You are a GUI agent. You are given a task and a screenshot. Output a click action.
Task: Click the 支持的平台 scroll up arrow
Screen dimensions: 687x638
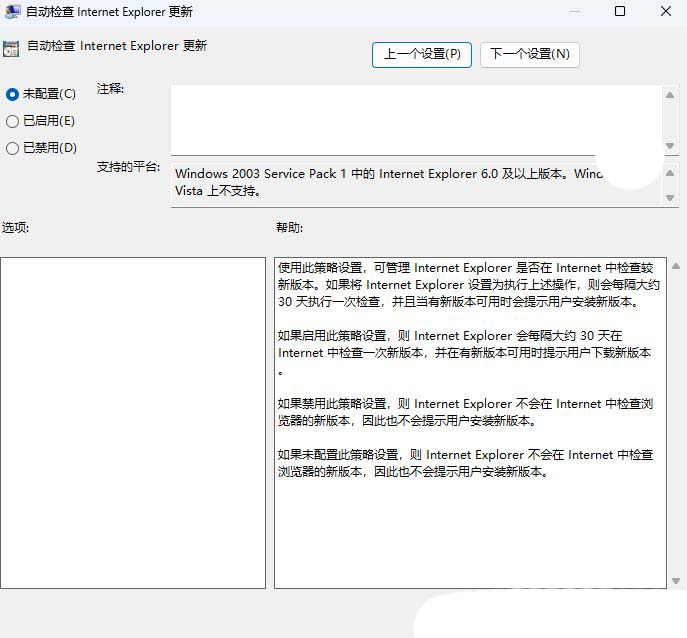(x=670, y=173)
